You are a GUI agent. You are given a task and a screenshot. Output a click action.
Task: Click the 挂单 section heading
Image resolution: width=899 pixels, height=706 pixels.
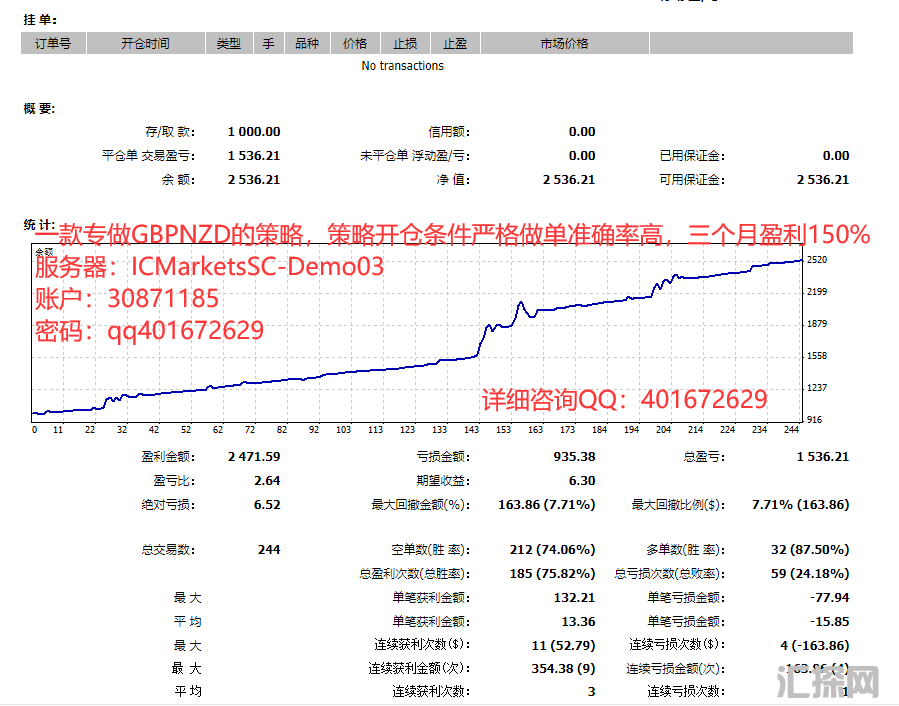point(40,19)
